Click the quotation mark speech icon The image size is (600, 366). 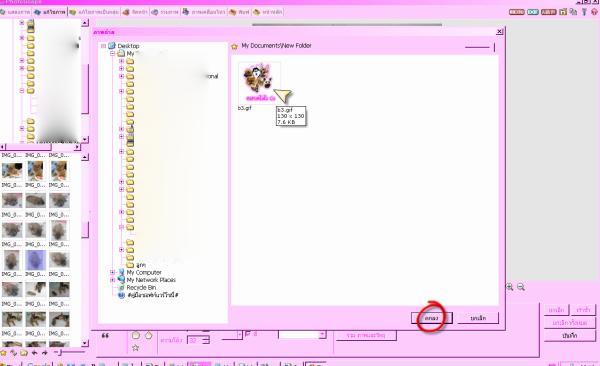[x=105, y=336]
